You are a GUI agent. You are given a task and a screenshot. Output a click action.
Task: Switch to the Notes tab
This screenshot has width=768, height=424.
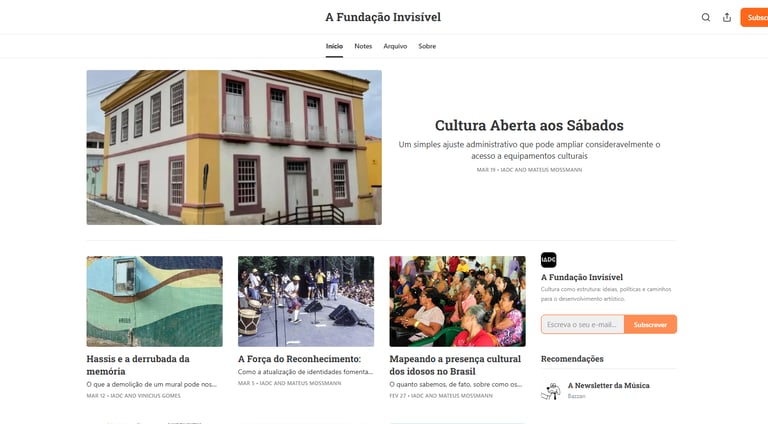[363, 46]
